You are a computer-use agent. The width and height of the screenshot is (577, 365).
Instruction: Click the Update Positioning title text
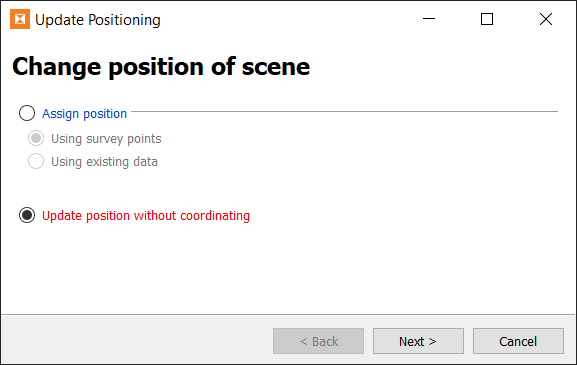(98, 20)
